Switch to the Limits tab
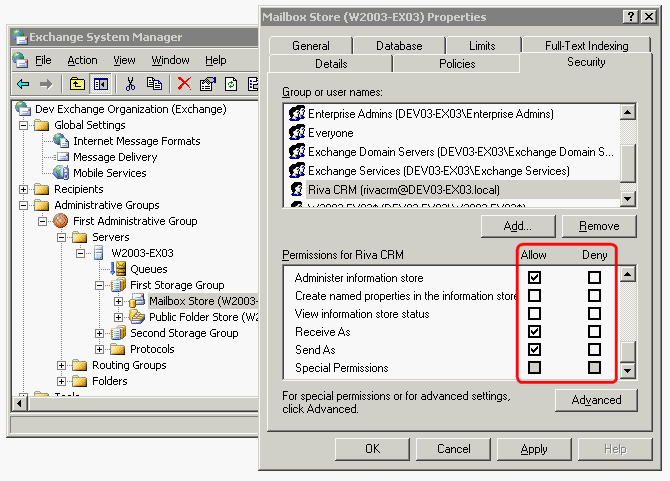Image resolution: width=670 pixels, height=481 pixels. 482,45
